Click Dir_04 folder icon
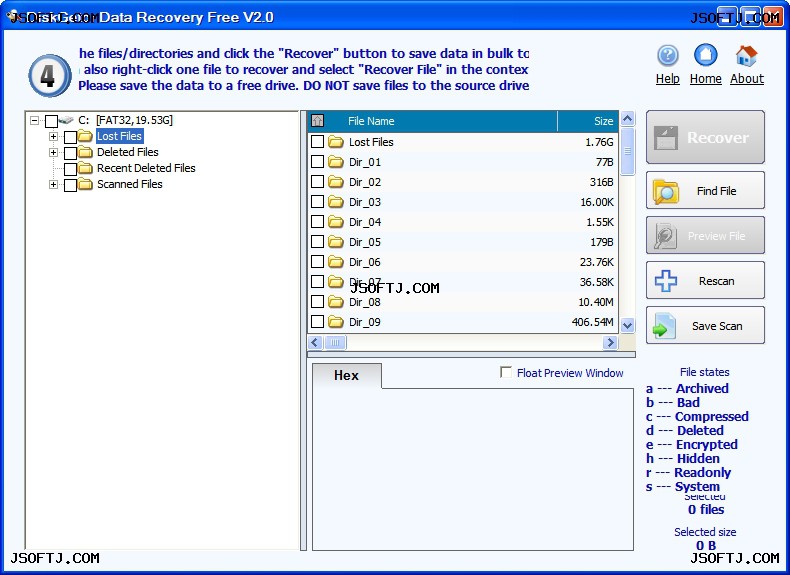The height and width of the screenshot is (575, 790). (336, 222)
